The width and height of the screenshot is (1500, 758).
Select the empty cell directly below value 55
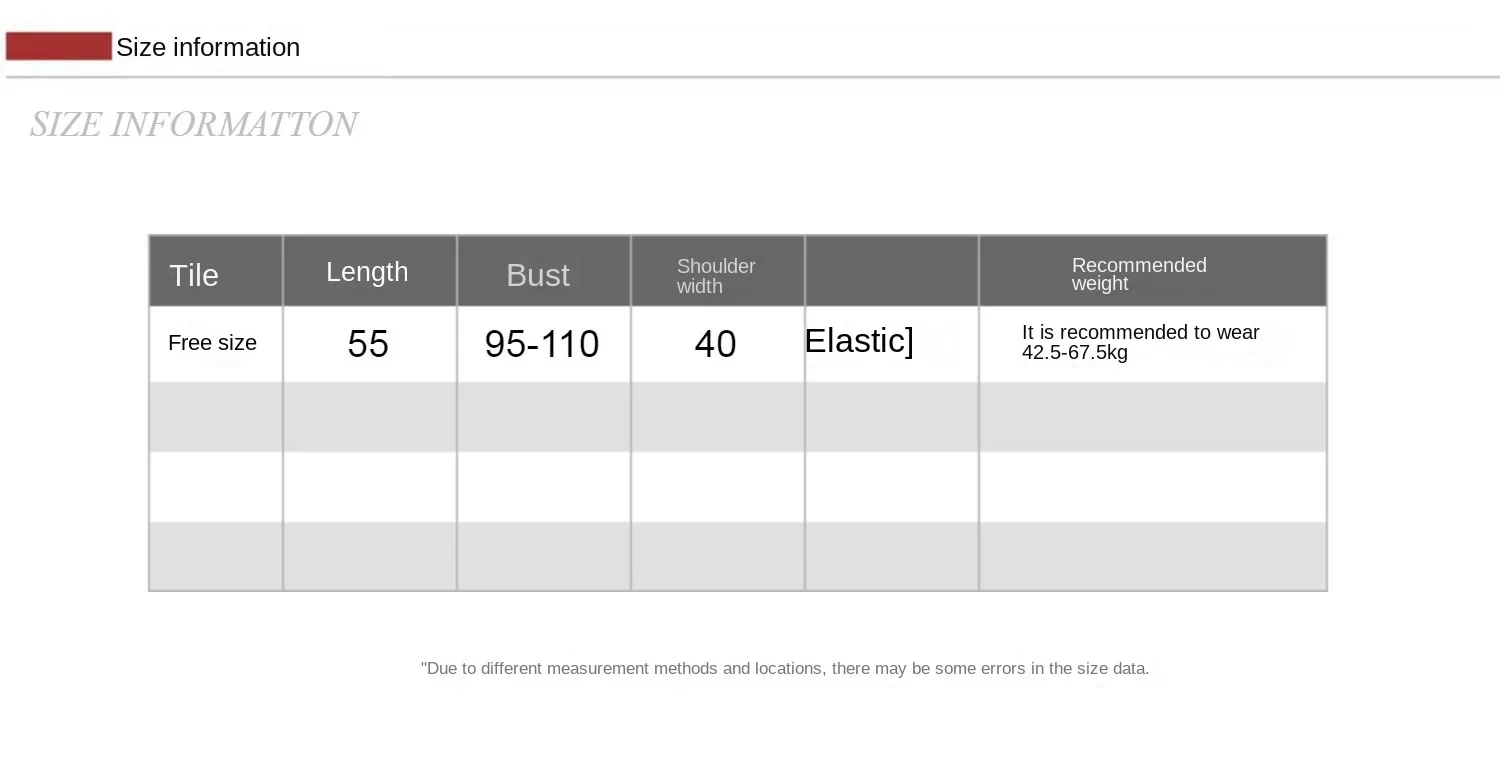tap(369, 417)
